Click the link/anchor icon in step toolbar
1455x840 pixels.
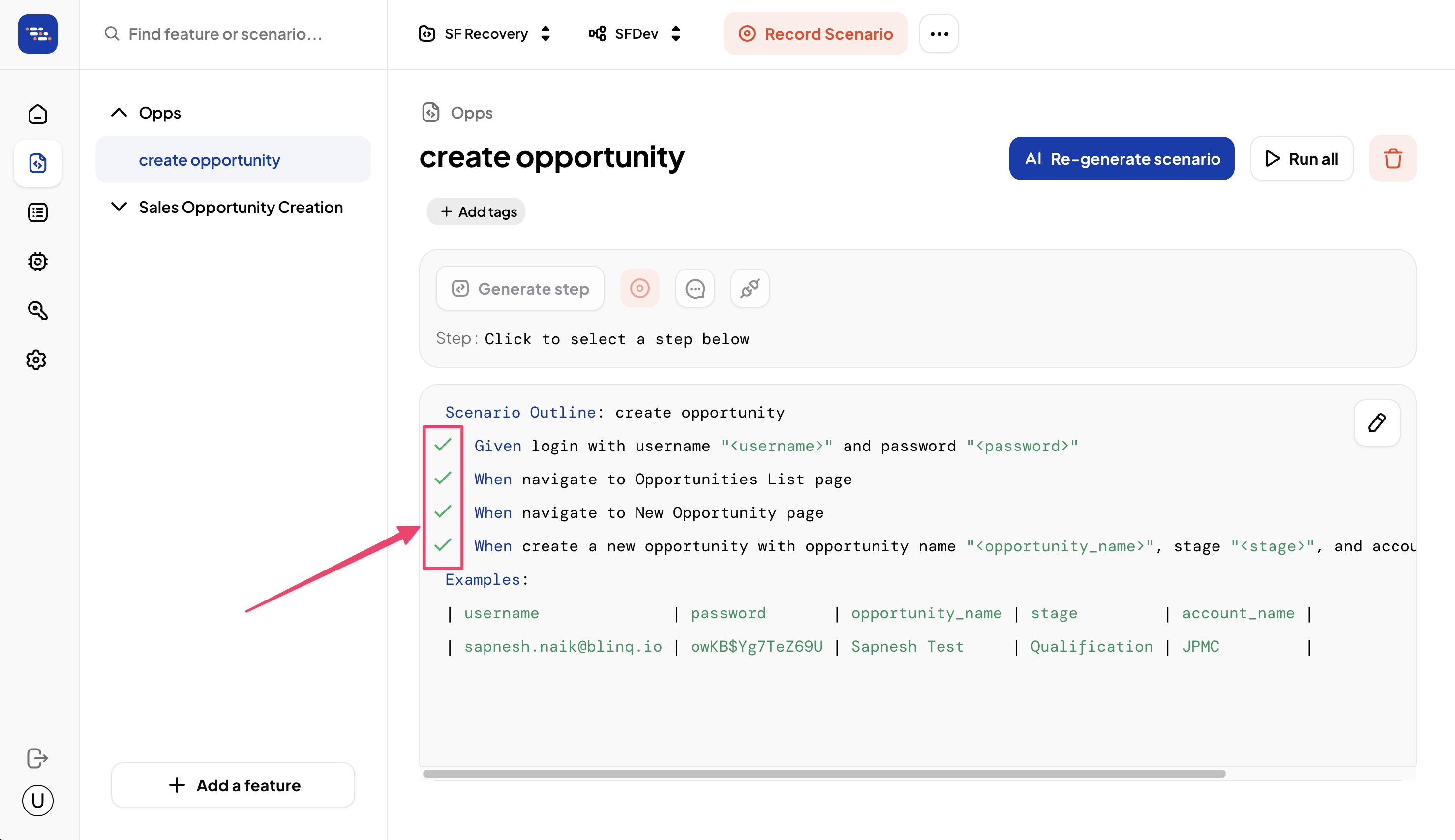(750, 288)
